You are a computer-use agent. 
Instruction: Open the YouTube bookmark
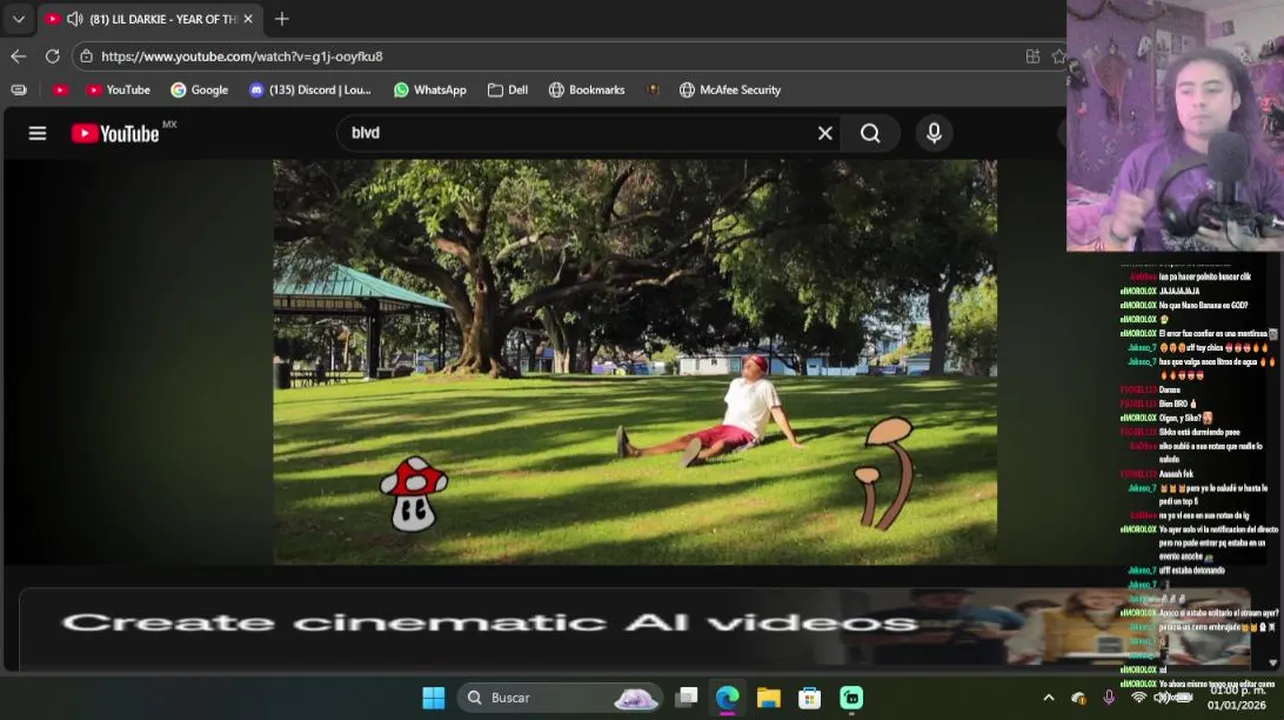tap(118, 90)
